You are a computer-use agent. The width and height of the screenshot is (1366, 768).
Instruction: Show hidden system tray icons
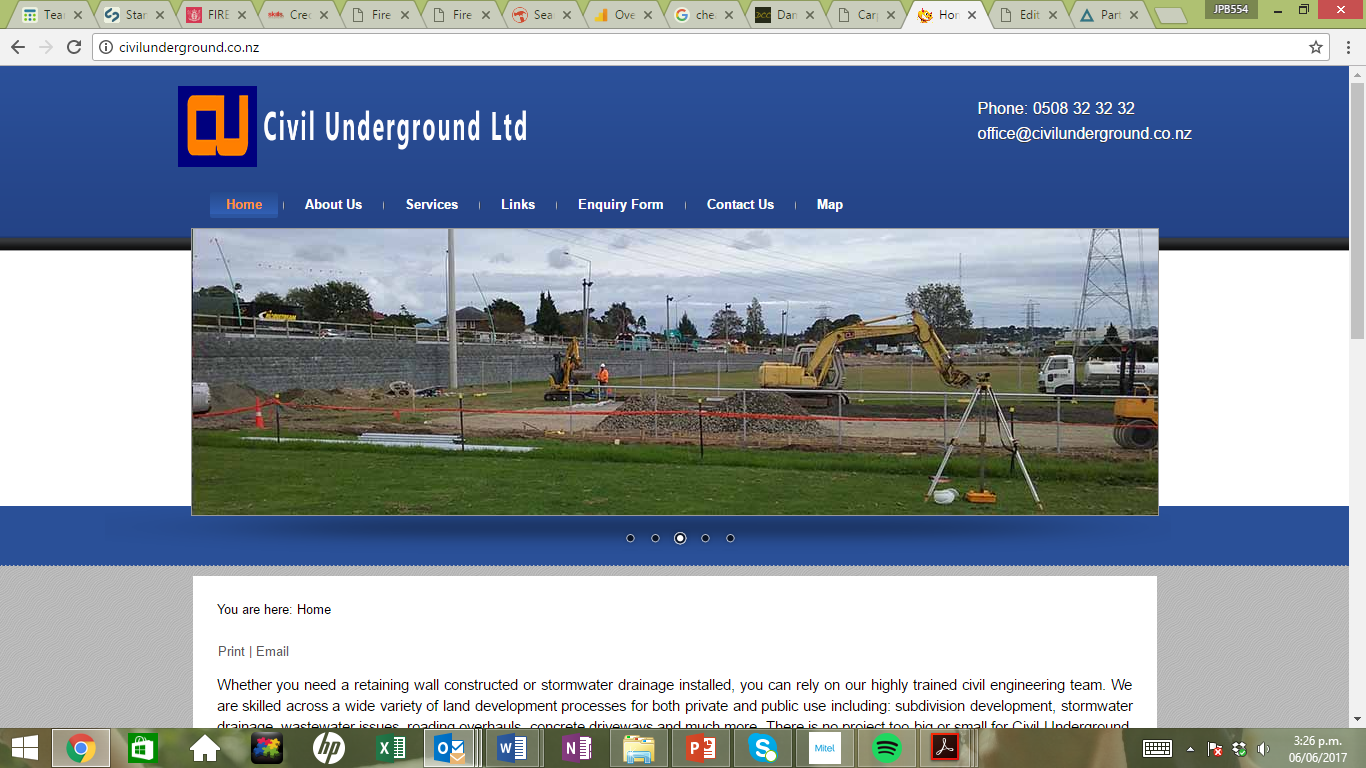1190,749
